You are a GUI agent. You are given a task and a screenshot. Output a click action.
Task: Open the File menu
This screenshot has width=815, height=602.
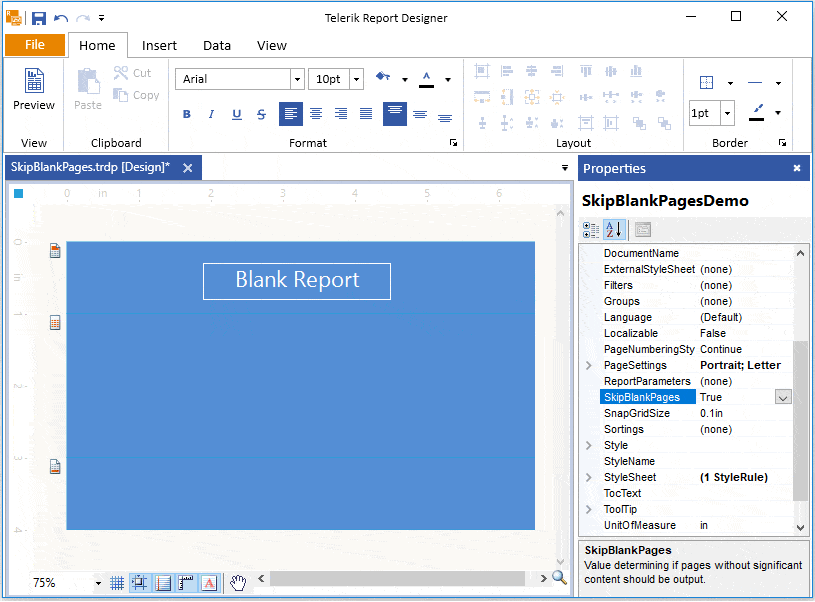pyautogui.click(x=35, y=45)
